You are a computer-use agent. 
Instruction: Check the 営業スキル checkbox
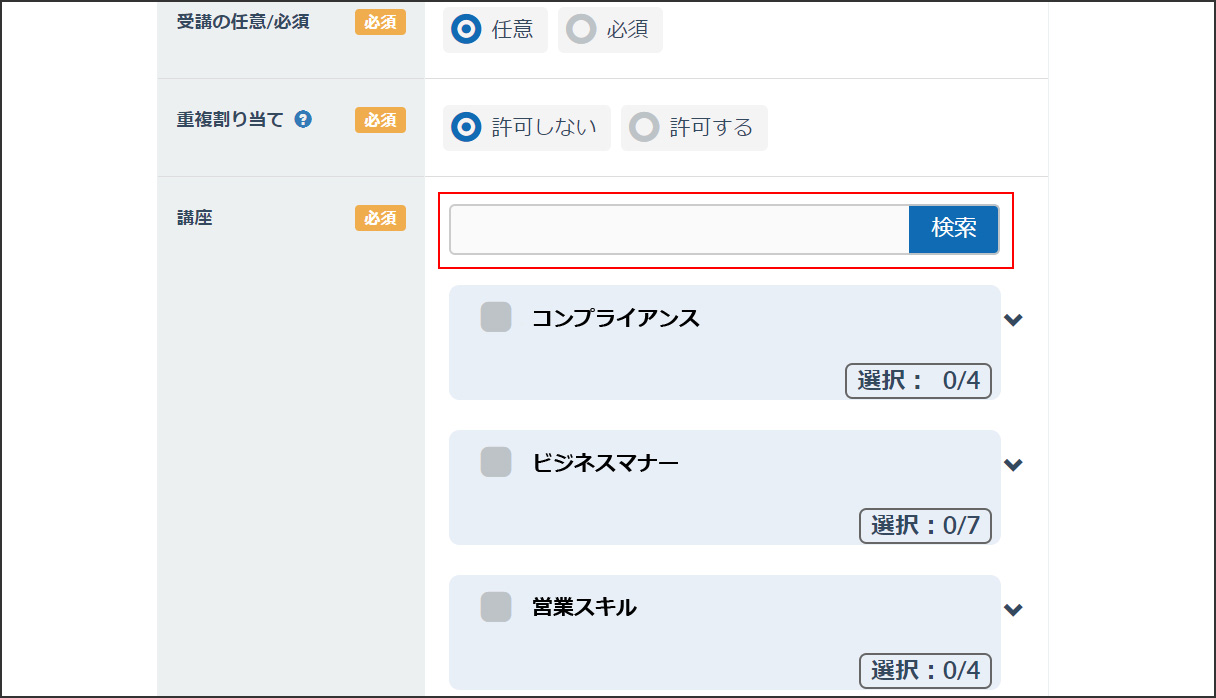pyautogui.click(x=496, y=607)
